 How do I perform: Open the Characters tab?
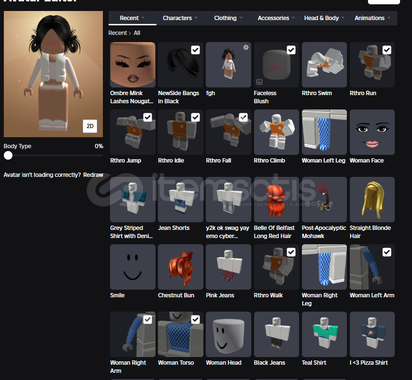180,18
